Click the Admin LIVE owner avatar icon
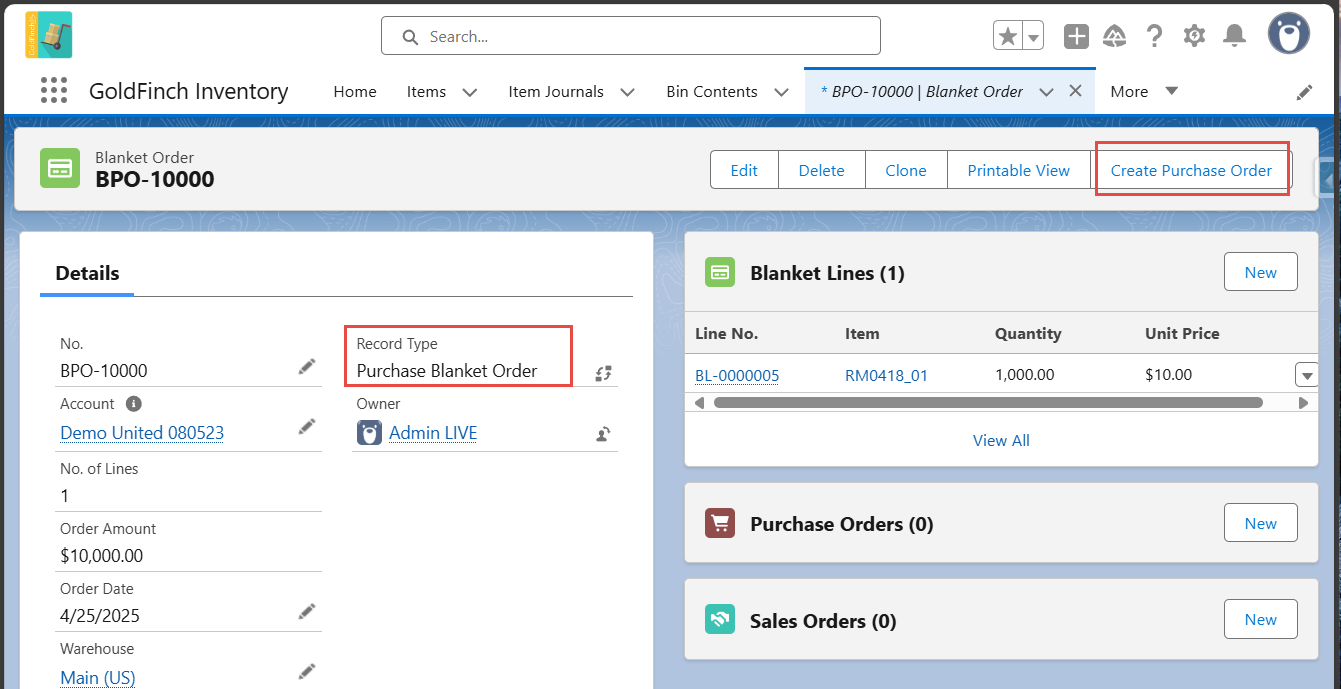Image resolution: width=1341 pixels, height=689 pixels. point(369,432)
